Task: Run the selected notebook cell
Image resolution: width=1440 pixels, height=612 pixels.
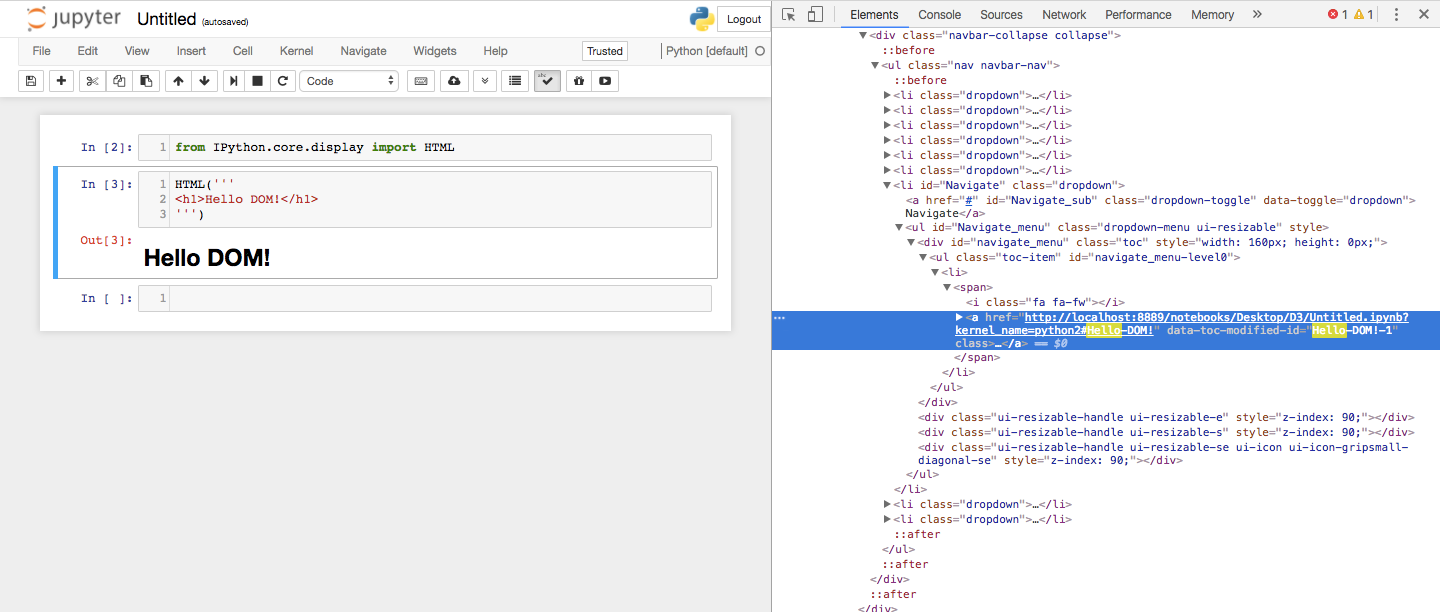Action: (231, 81)
